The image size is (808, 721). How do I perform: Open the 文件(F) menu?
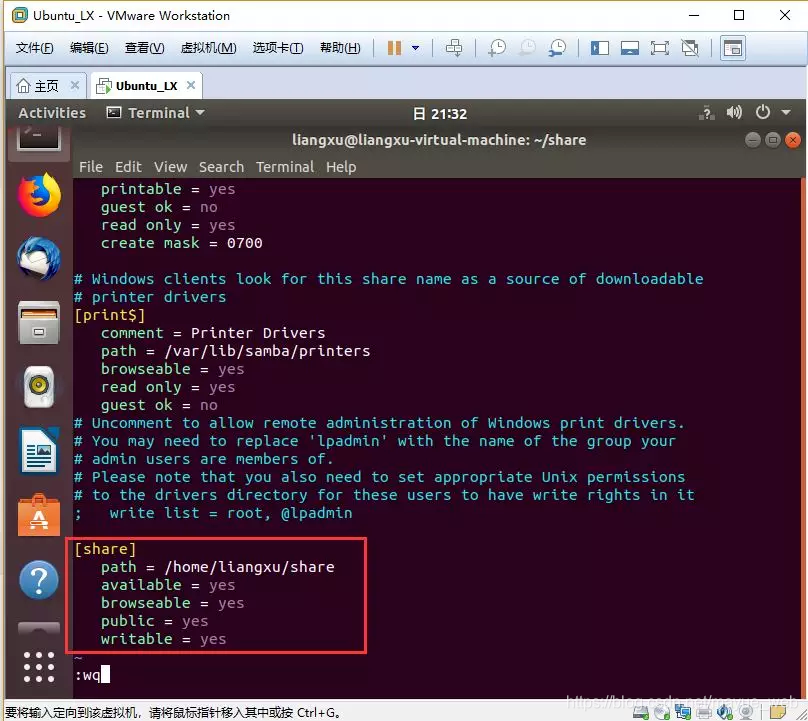click(35, 48)
